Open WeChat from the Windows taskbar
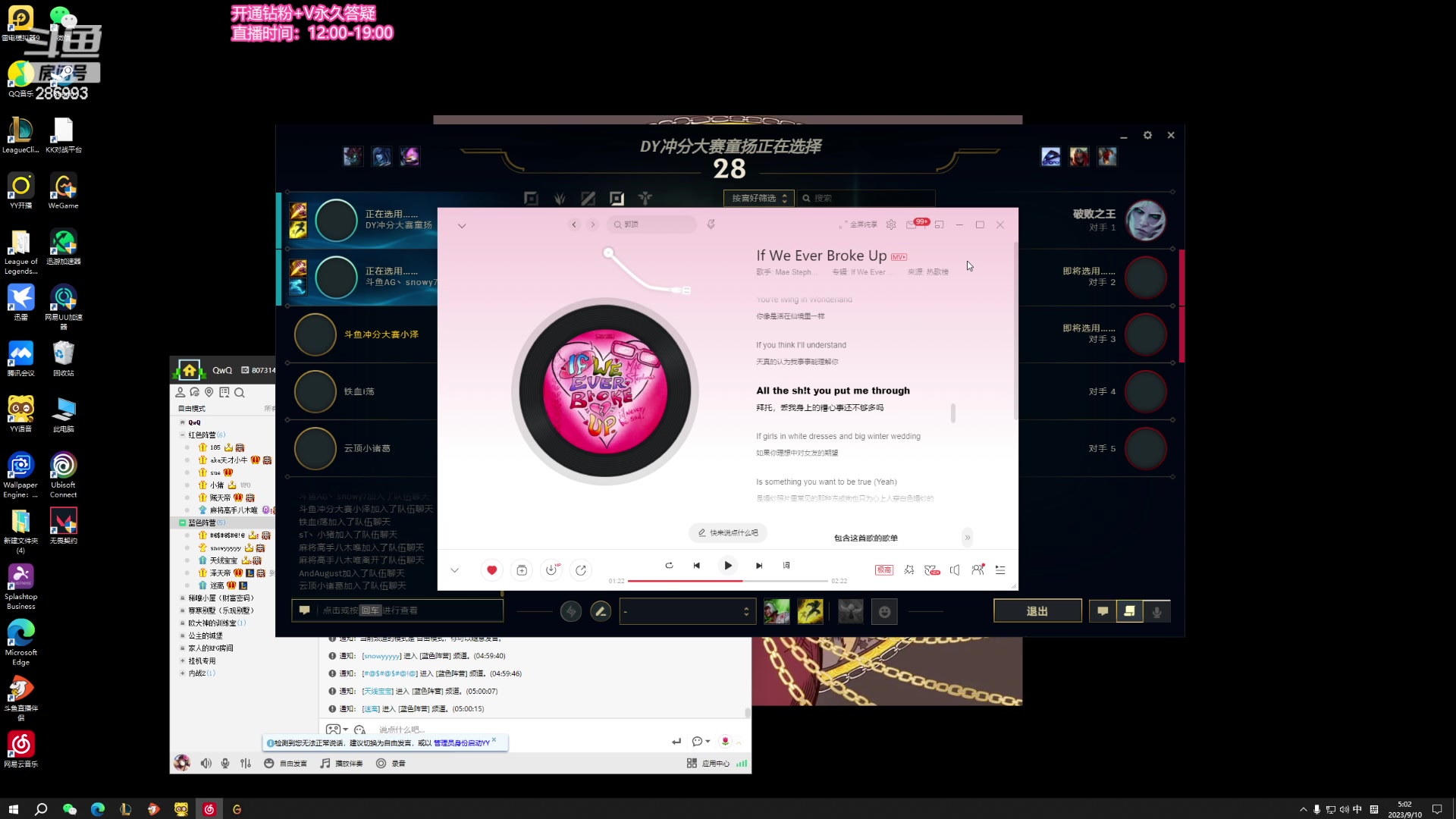 pos(70,809)
